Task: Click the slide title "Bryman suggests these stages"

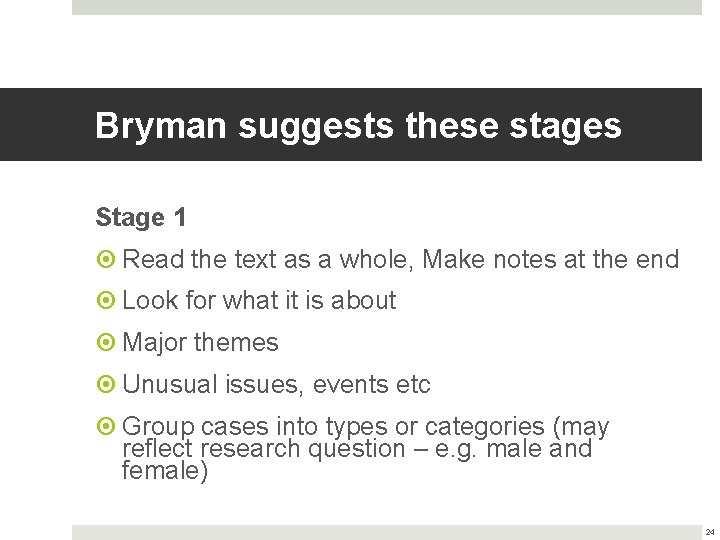Action: tap(358, 126)
